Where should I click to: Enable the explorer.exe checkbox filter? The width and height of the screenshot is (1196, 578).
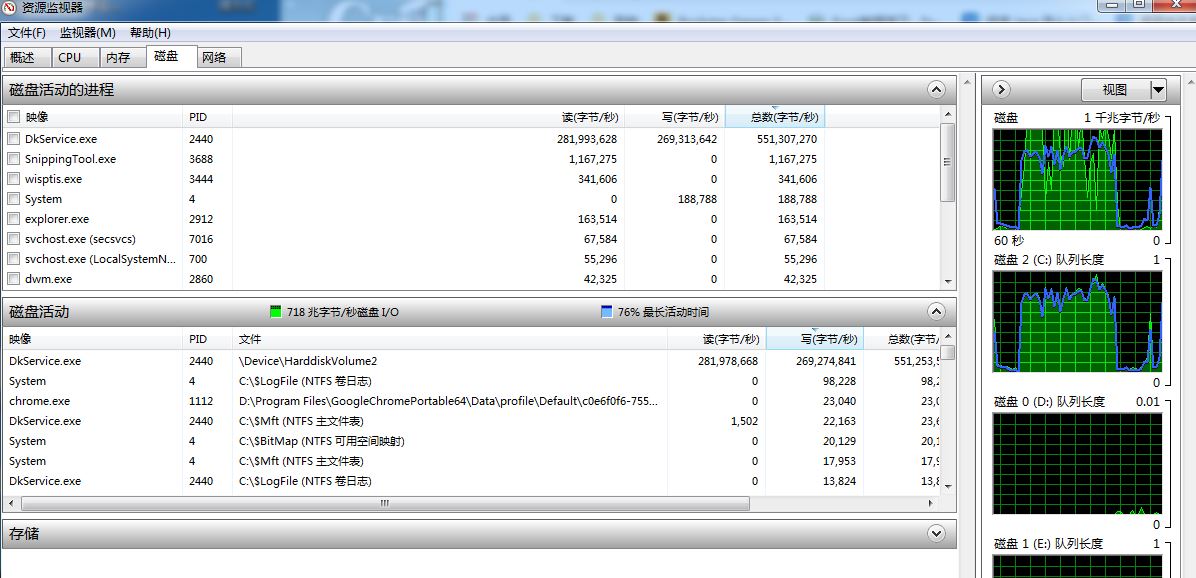(14, 219)
